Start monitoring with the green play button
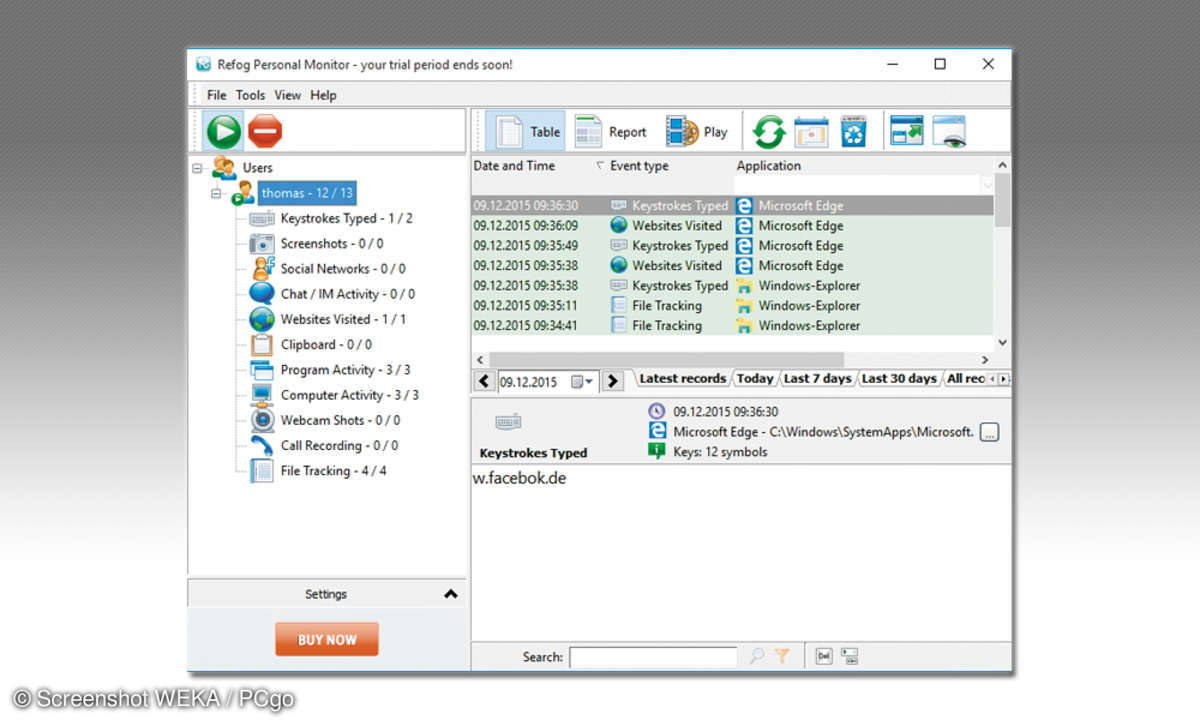This screenshot has height=720, width=1200. pyautogui.click(x=223, y=131)
